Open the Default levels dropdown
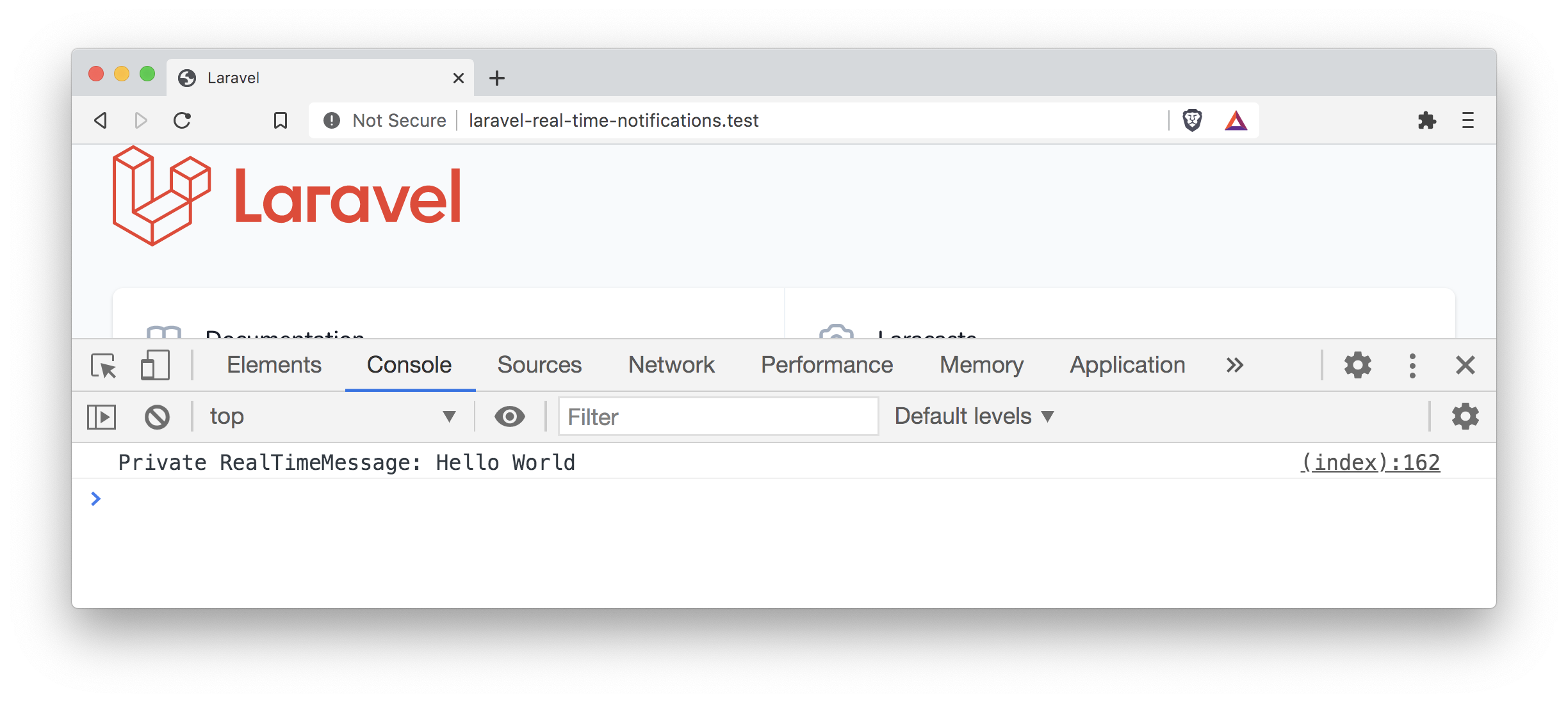The width and height of the screenshot is (1568, 703). pos(974,416)
